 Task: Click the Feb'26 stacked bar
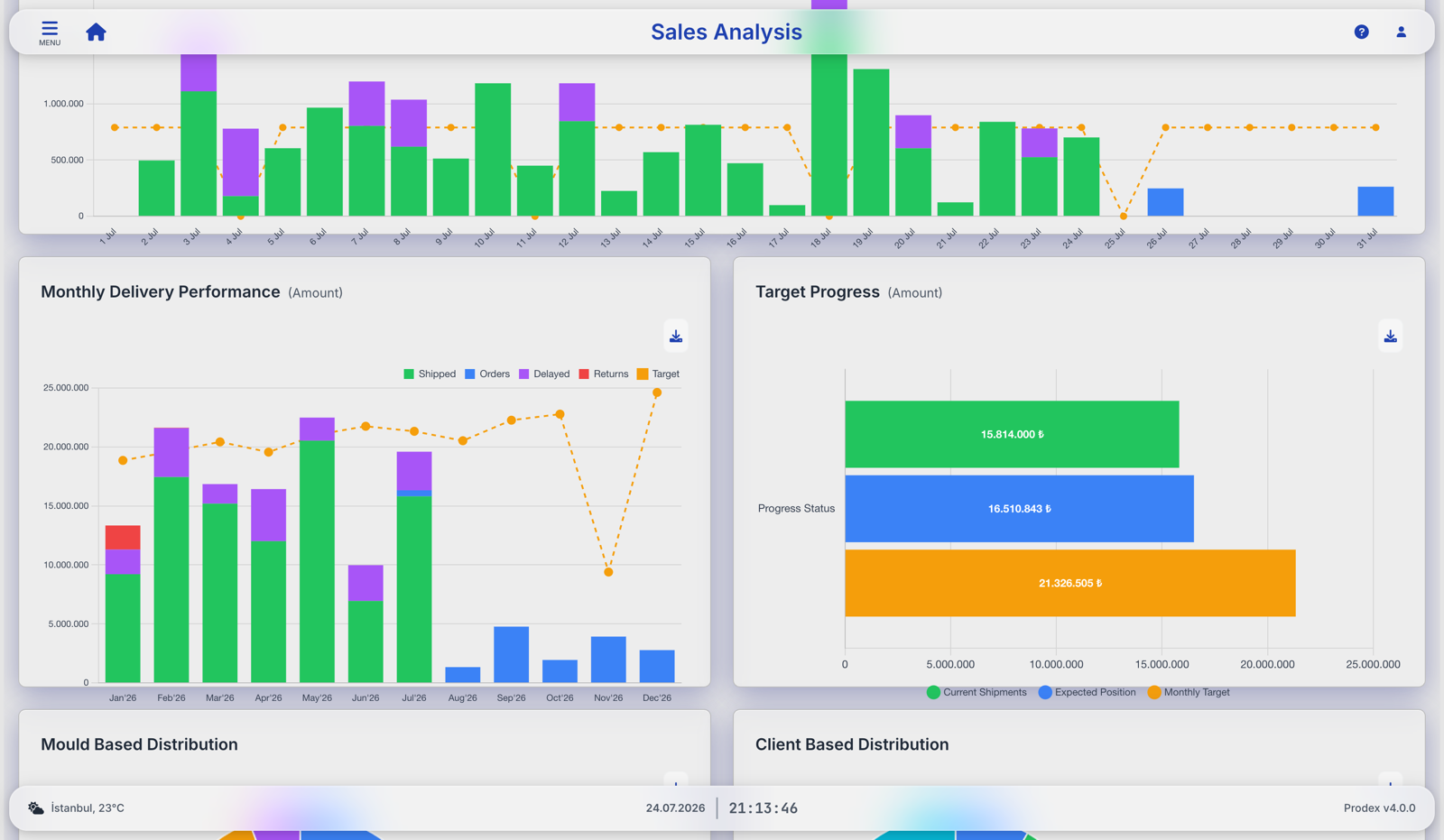(171, 555)
